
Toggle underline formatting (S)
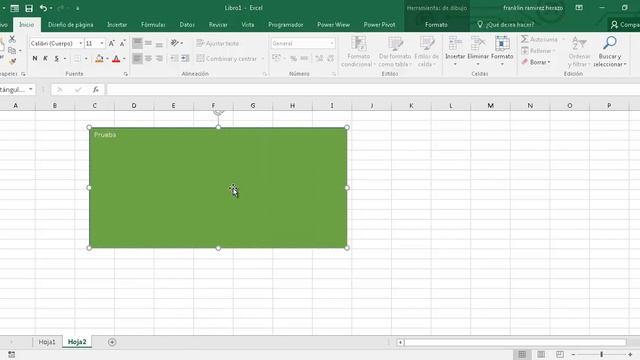(56, 59)
